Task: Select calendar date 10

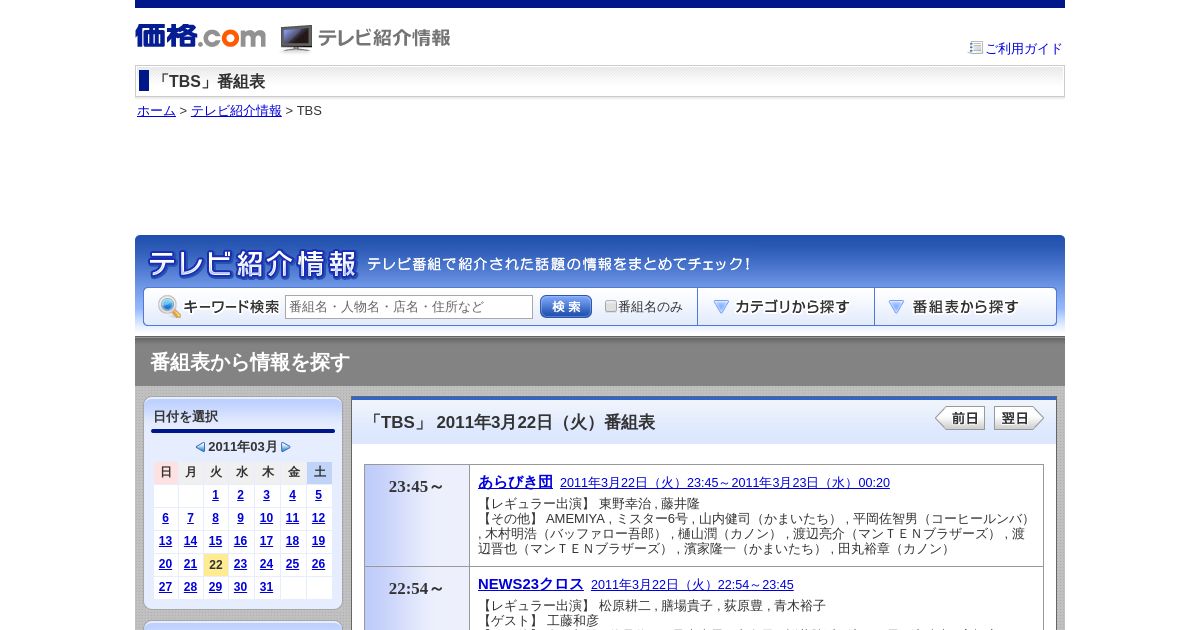Action: tap(266, 518)
